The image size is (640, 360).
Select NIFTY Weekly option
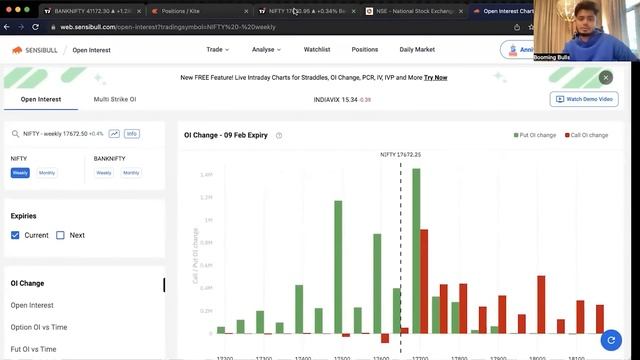tap(20, 173)
